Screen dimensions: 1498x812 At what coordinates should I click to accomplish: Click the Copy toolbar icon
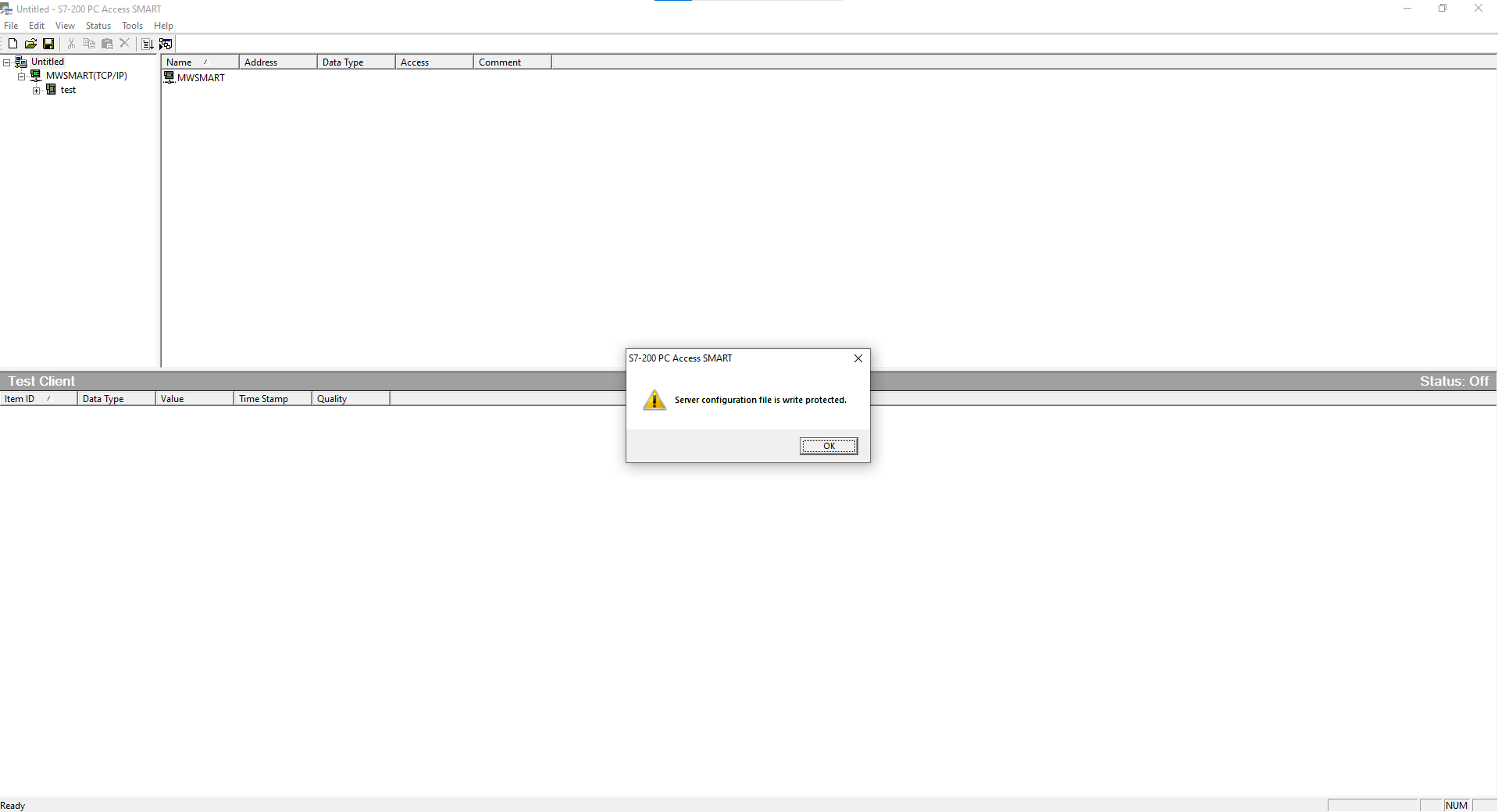89,44
